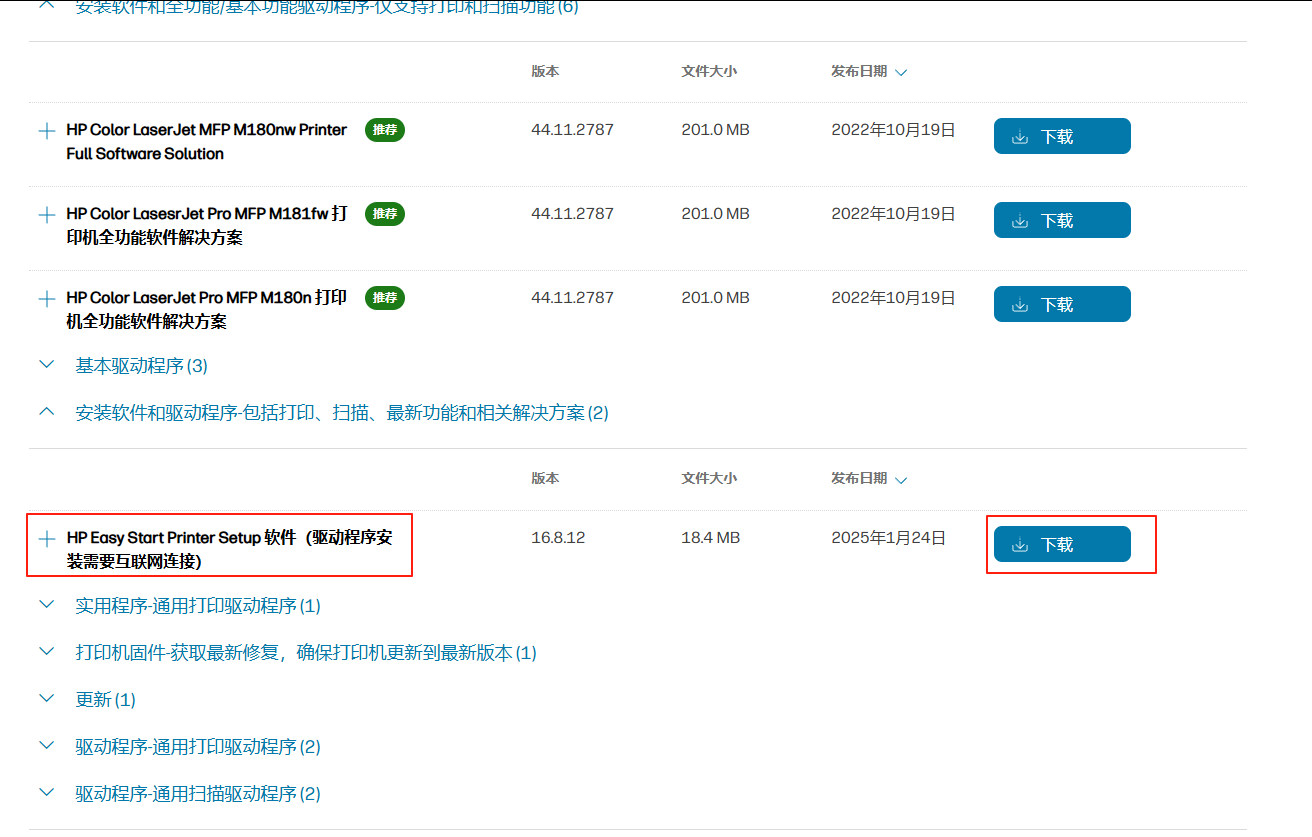Download M180nw Full Software Solution
1312x837 pixels.
click(x=1062, y=136)
